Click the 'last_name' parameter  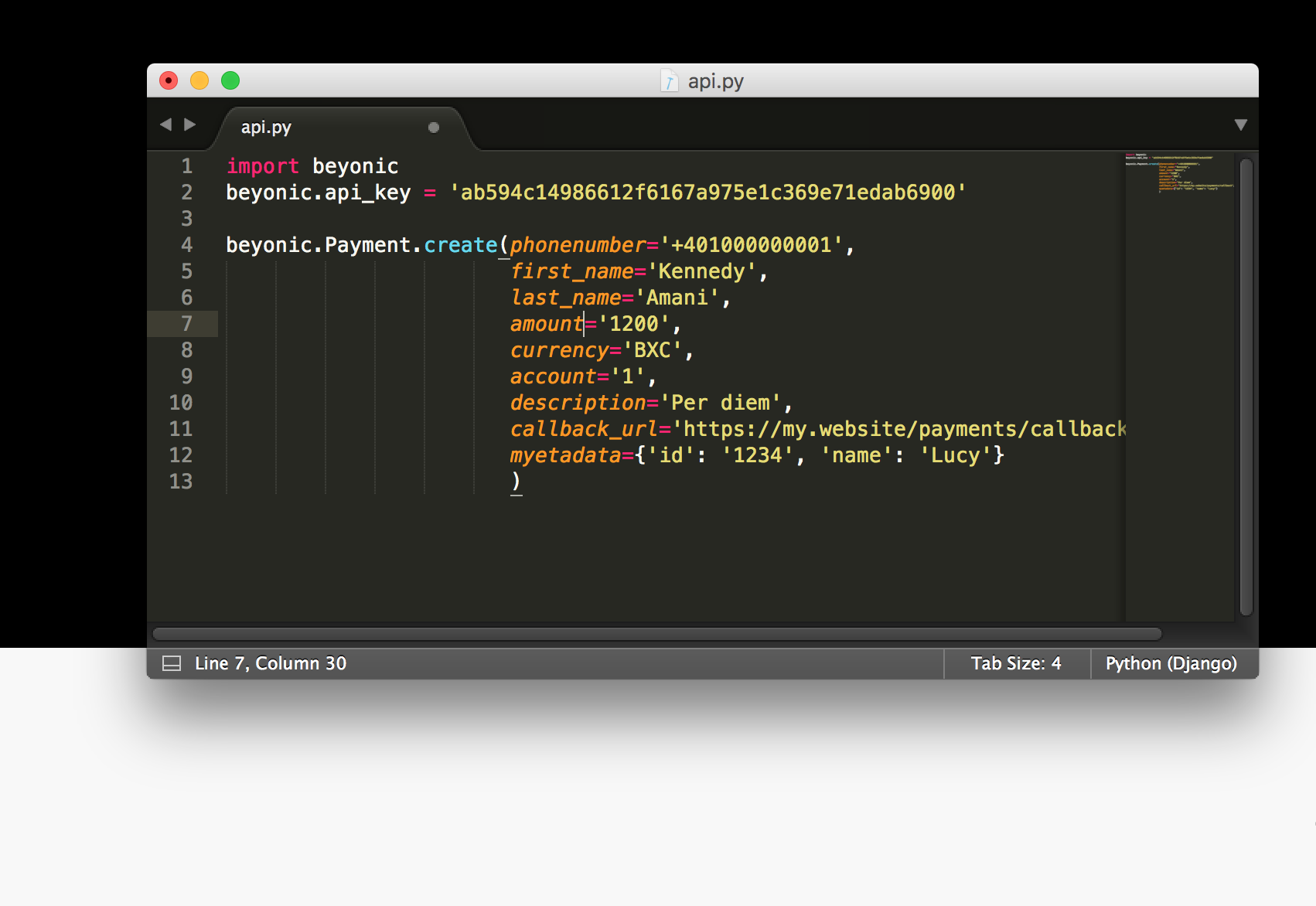566,298
